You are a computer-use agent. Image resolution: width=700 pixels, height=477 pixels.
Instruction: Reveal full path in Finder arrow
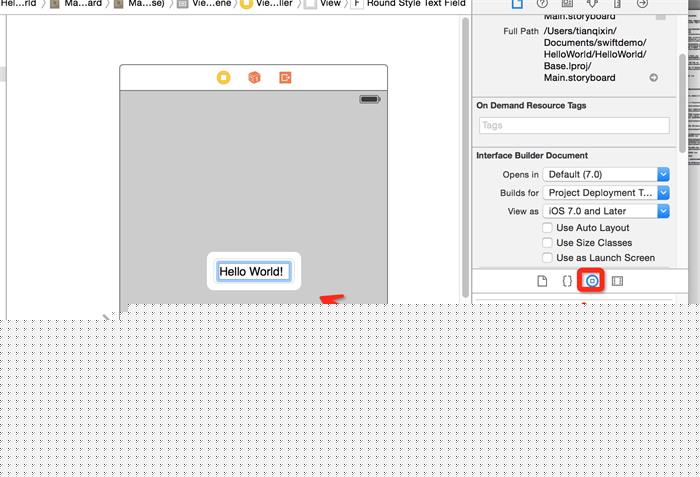(654, 78)
